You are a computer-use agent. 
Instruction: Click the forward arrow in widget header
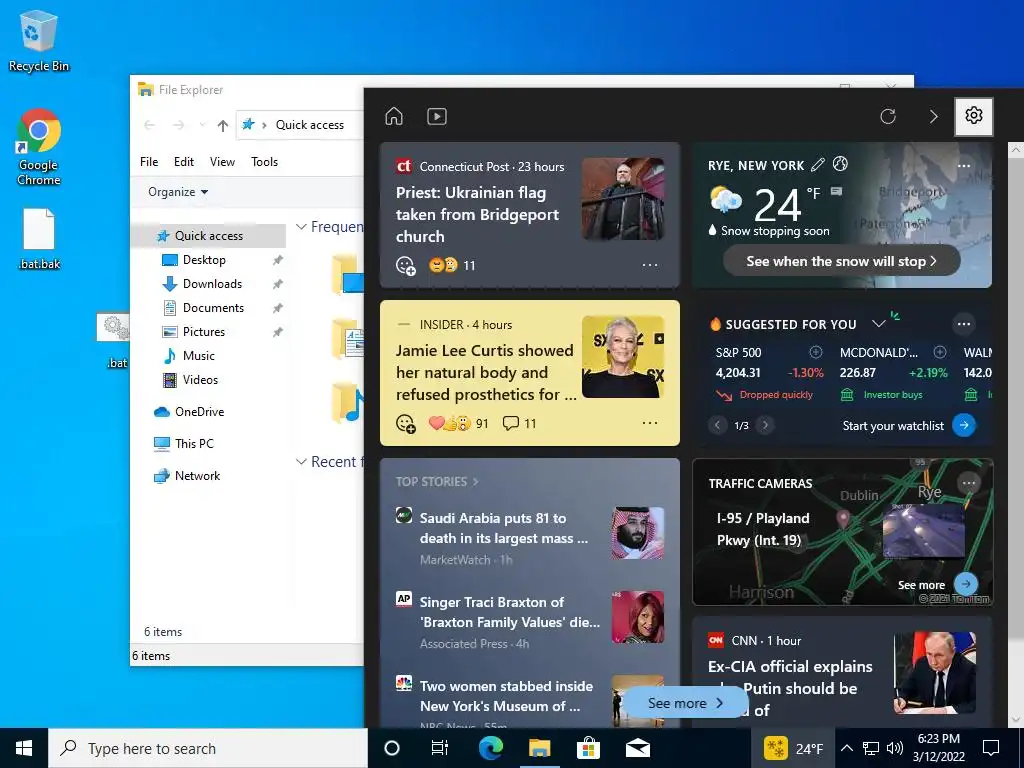[x=933, y=116]
